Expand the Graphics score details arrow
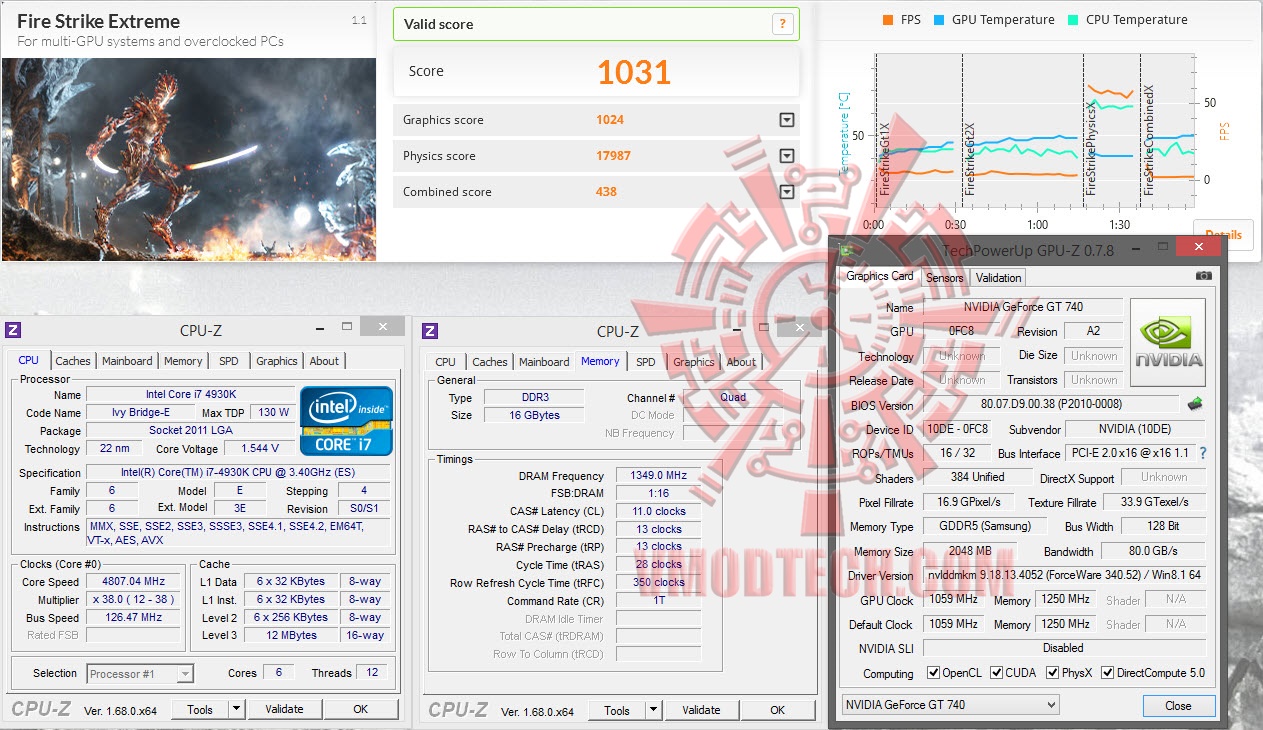Screen dimensions: 1263x730 click(787, 119)
